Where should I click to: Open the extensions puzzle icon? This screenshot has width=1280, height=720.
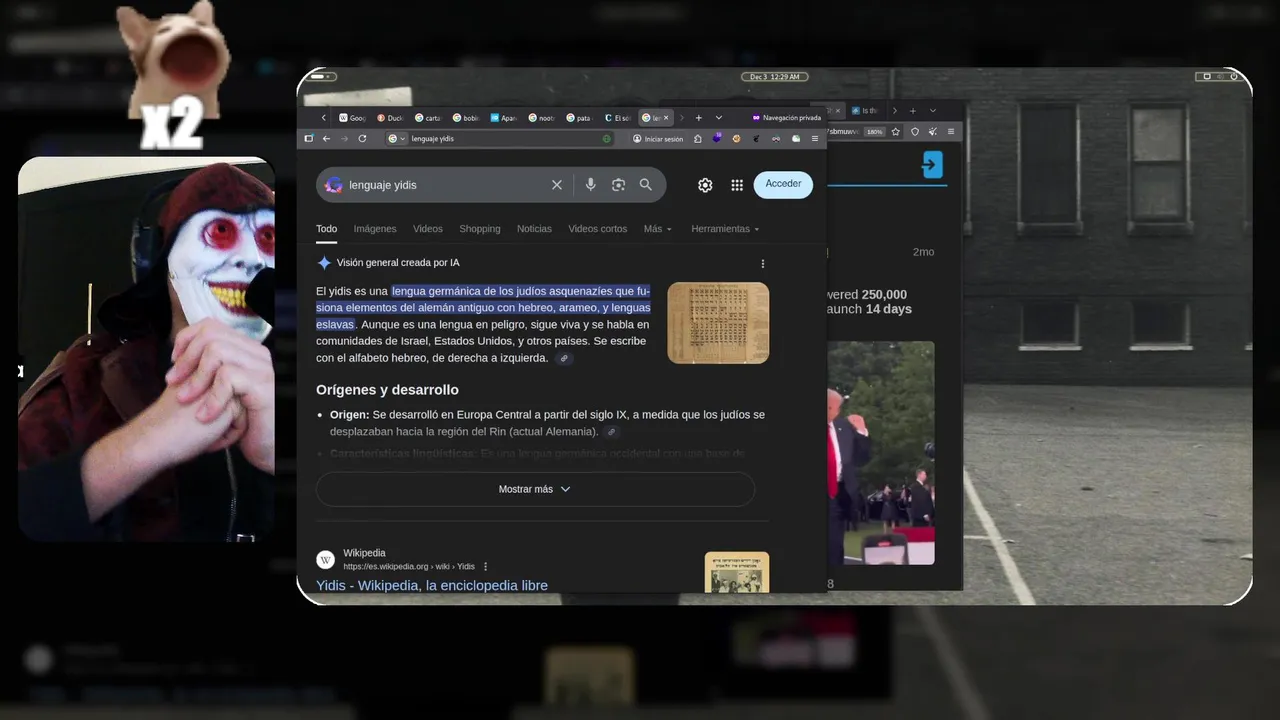697,139
